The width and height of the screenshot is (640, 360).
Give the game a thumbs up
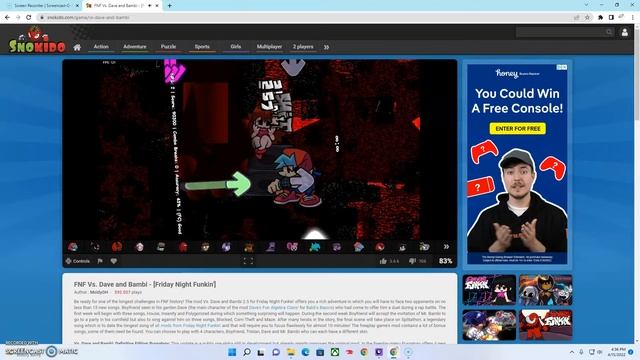point(383,261)
